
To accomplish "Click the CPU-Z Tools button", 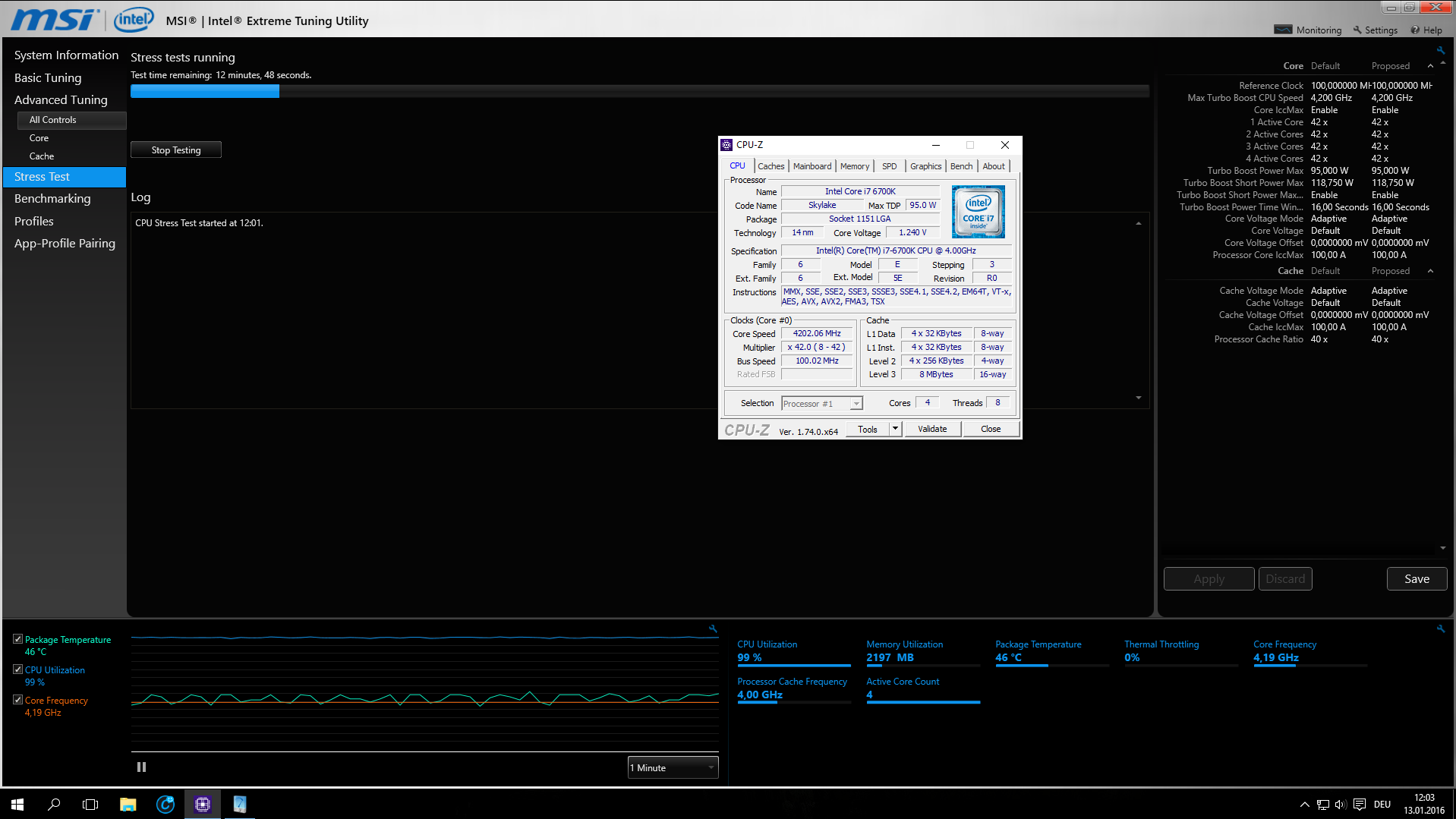I will point(868,429).
